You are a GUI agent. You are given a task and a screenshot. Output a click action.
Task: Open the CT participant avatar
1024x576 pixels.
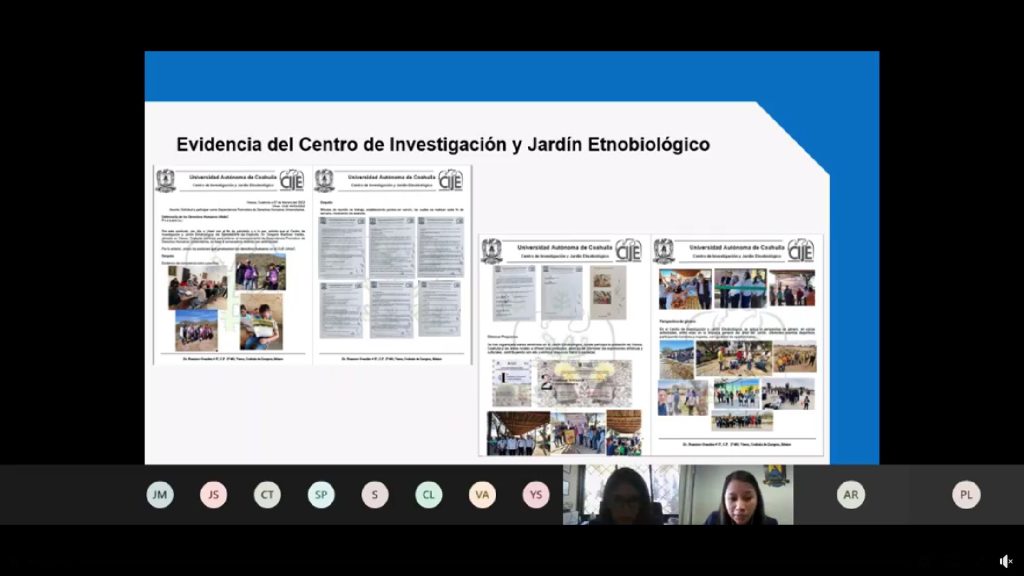pyautogui.click(x=267, y=495)
